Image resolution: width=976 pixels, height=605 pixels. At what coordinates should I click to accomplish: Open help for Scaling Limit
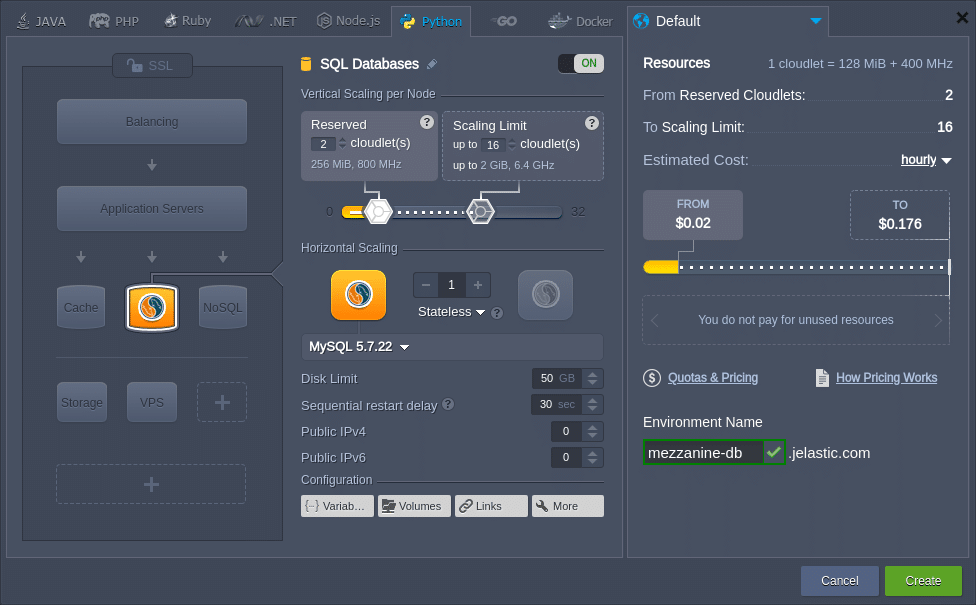click(x=592, y=123)
